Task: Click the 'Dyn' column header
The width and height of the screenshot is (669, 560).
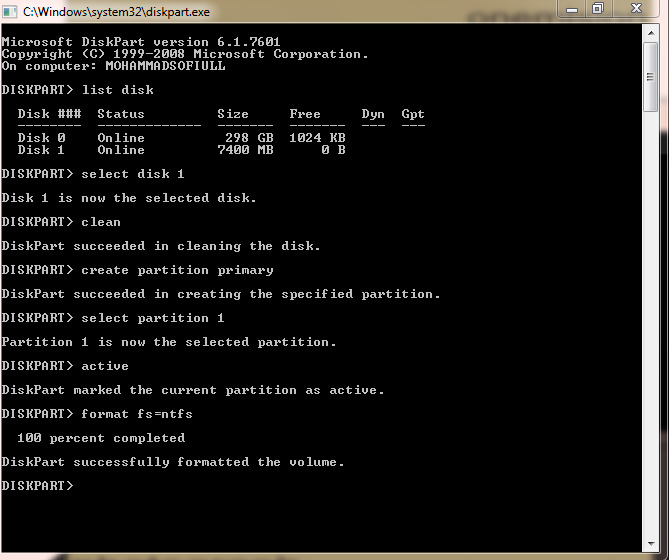Action: coord(373,114)
